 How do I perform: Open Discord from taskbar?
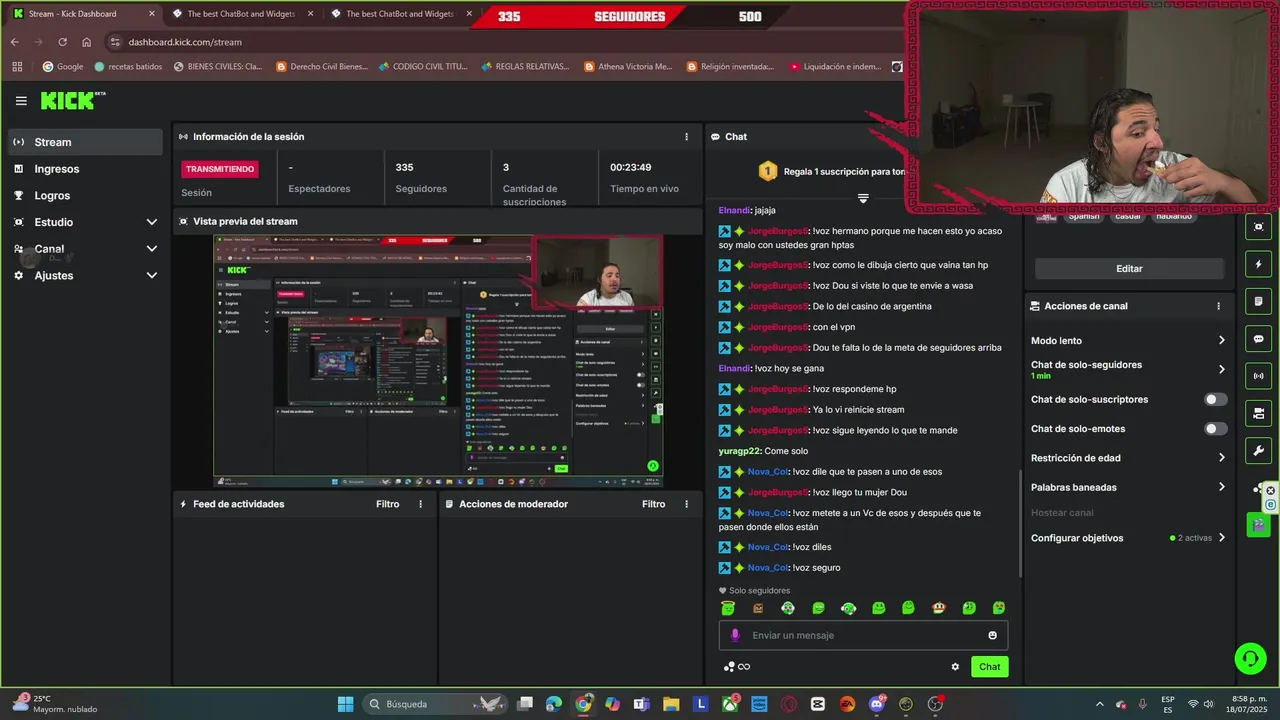(x=877, y=704)
